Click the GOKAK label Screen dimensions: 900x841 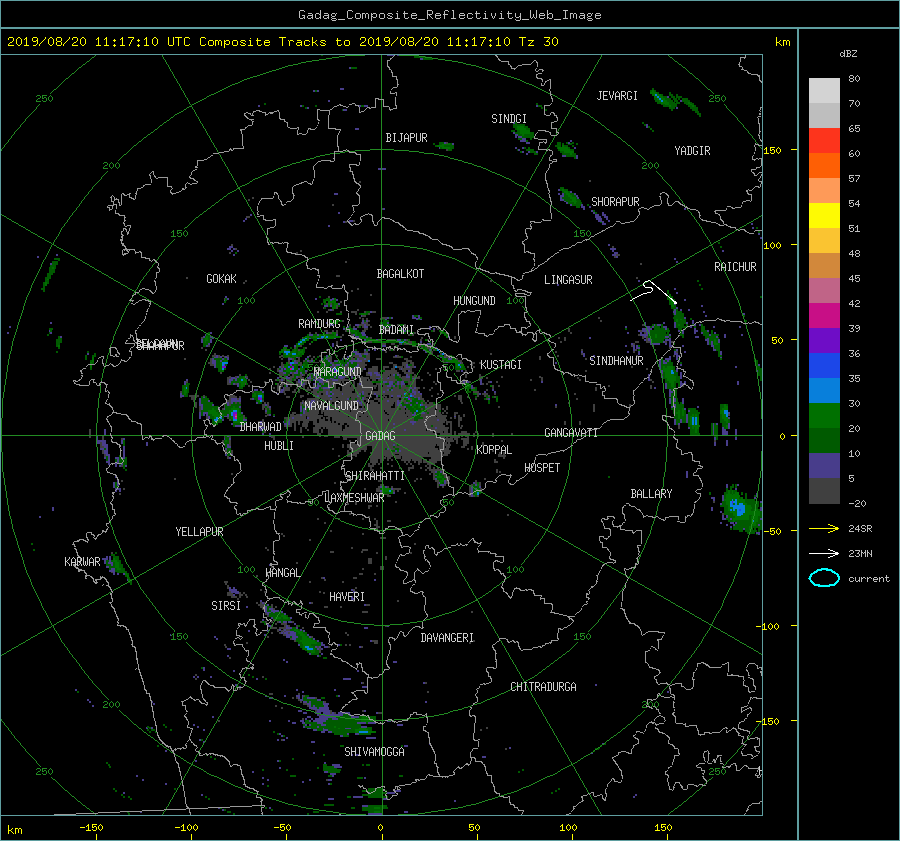tap(221, 278)
